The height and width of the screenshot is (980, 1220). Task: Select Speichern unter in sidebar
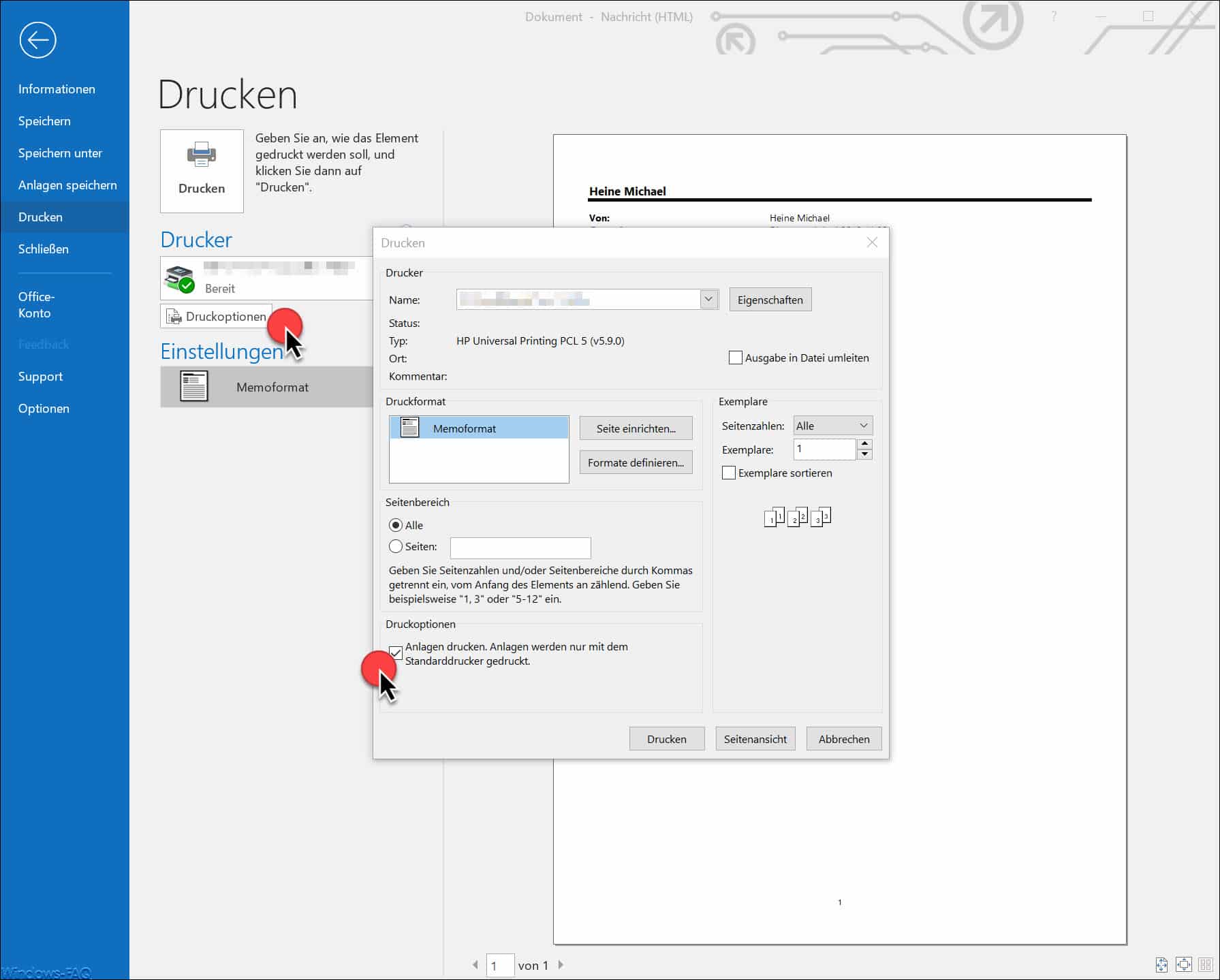click(x=60, y=153)
